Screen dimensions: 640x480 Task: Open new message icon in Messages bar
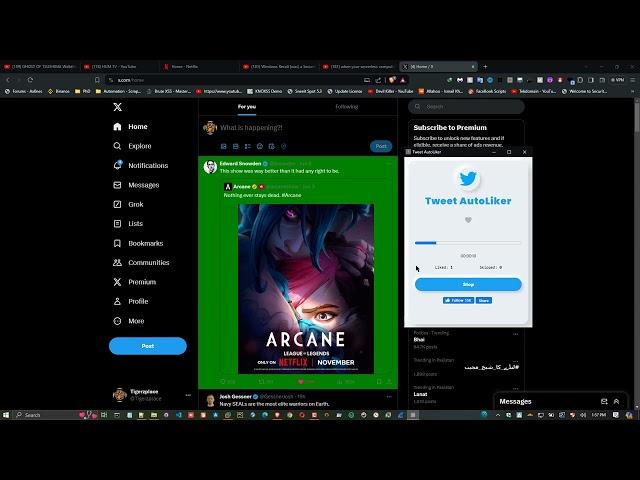(x=602, y=402)
